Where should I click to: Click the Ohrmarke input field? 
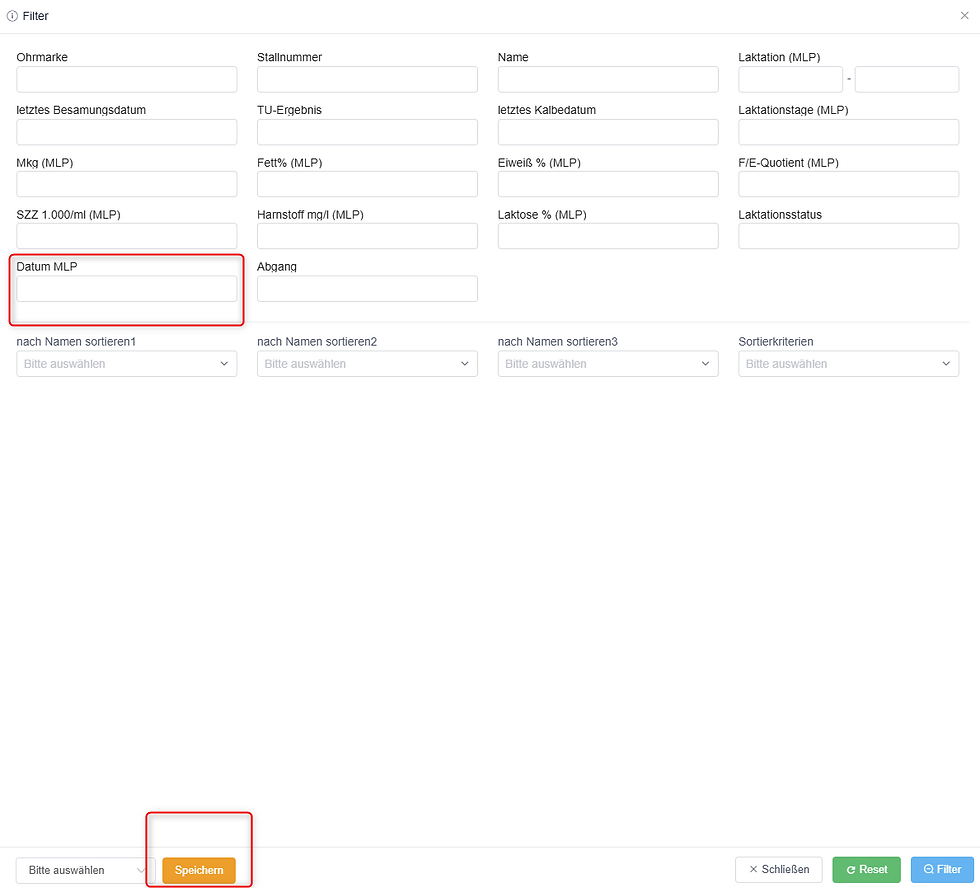[126, 79]
